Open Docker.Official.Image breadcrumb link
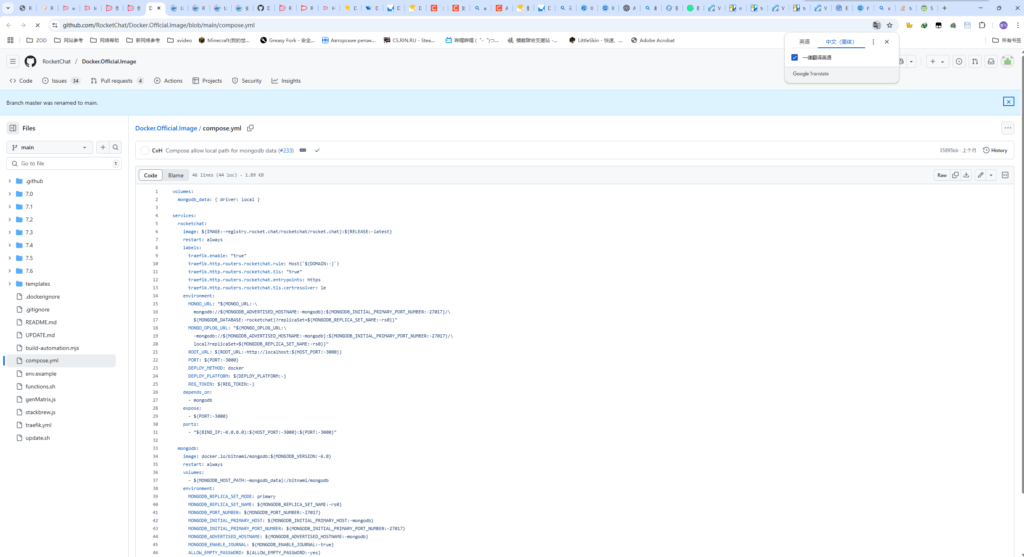This screenshot has width=1024, height=557. 166,128
